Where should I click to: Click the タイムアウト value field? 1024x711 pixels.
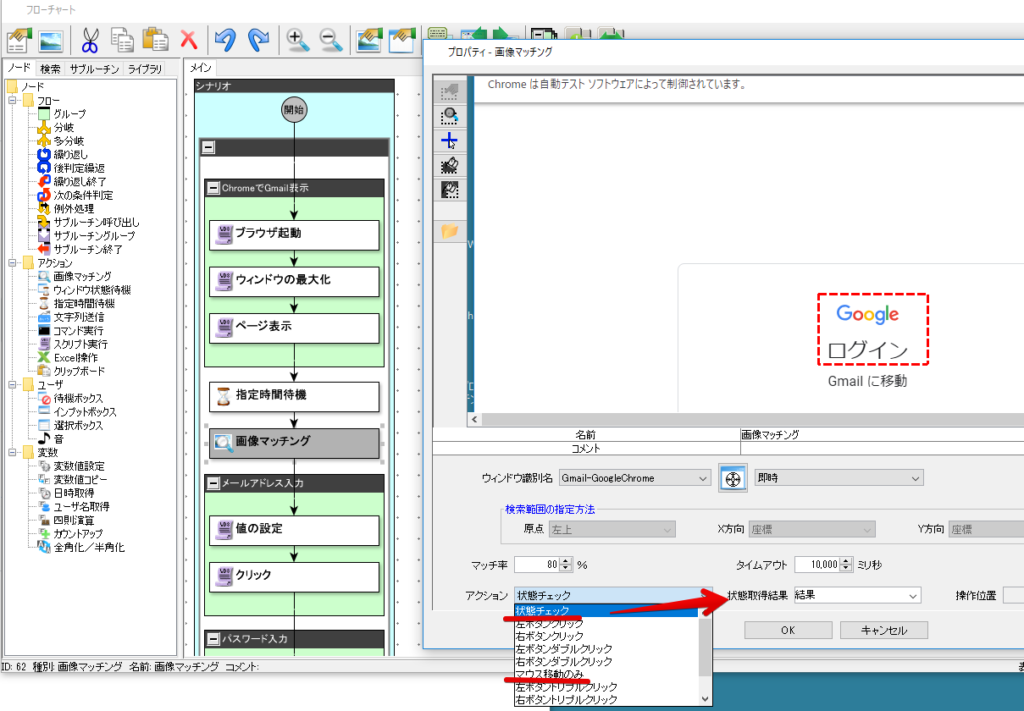tap(815, 565)
